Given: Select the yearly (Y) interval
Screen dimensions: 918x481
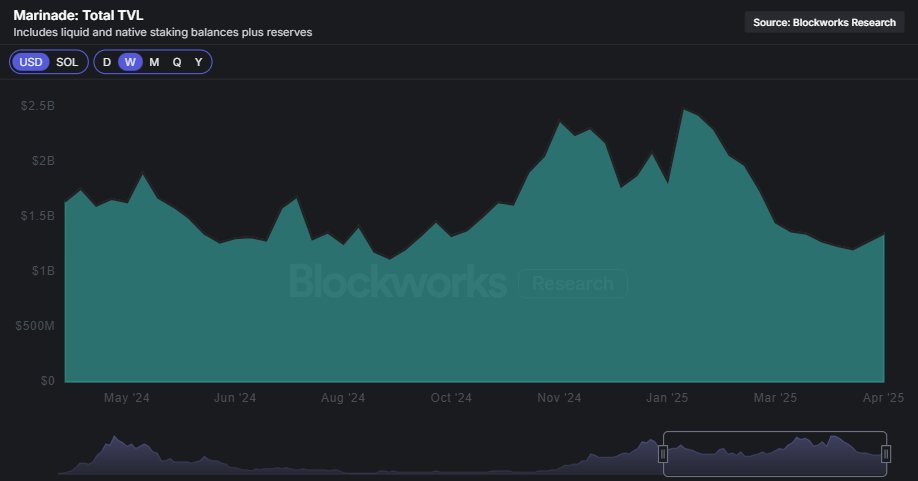Looking at the screenshot, I should click(x=199, y=62).
